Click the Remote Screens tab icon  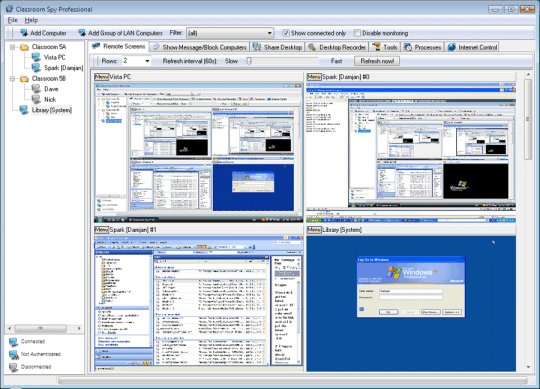coord(96,46)
